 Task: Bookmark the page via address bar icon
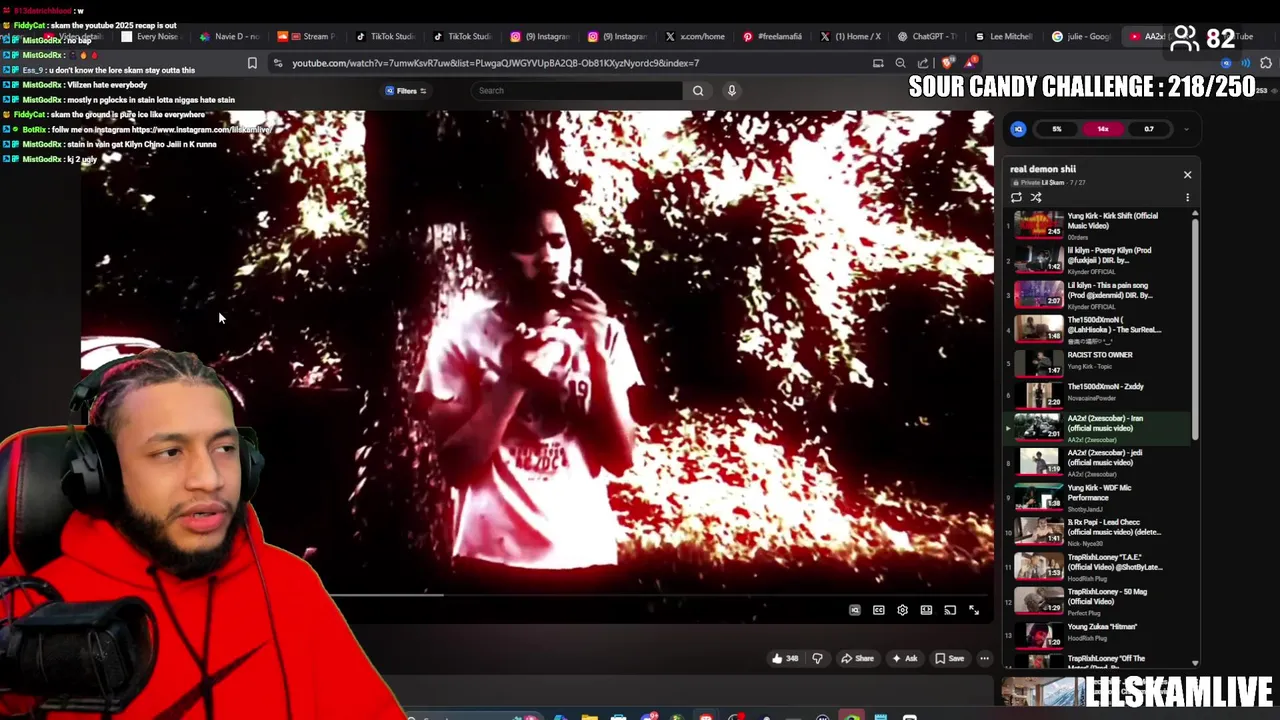coord(252,63)
